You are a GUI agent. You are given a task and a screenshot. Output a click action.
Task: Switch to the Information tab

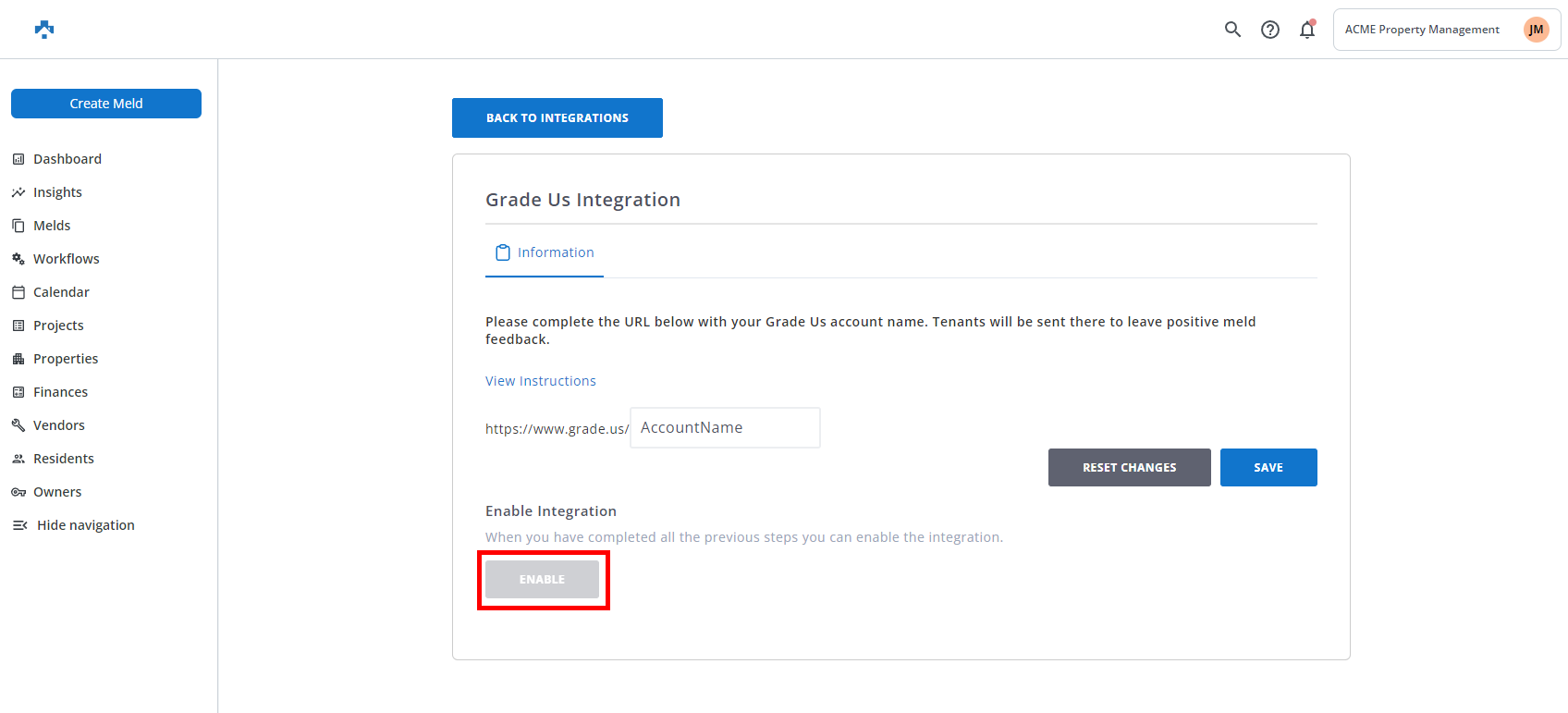coord(545,252)
